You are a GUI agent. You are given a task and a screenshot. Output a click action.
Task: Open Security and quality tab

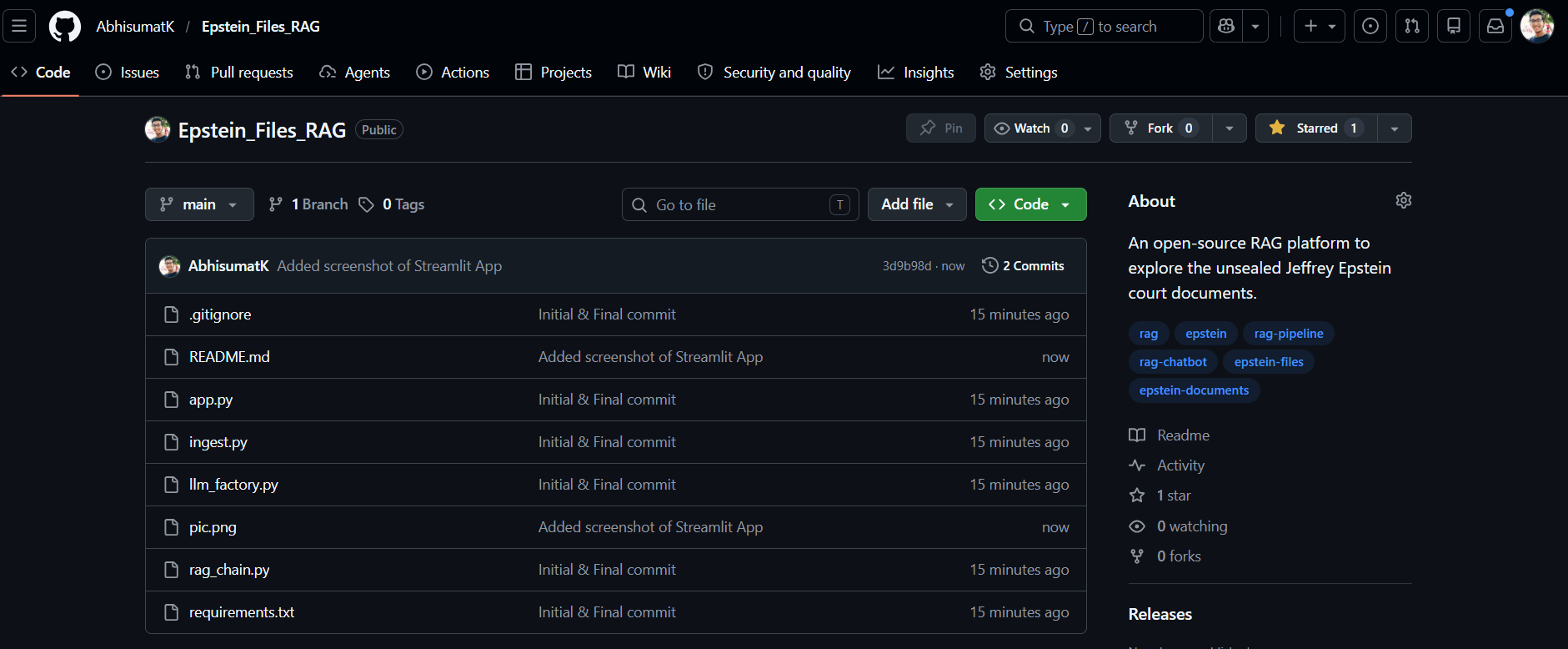774,73
